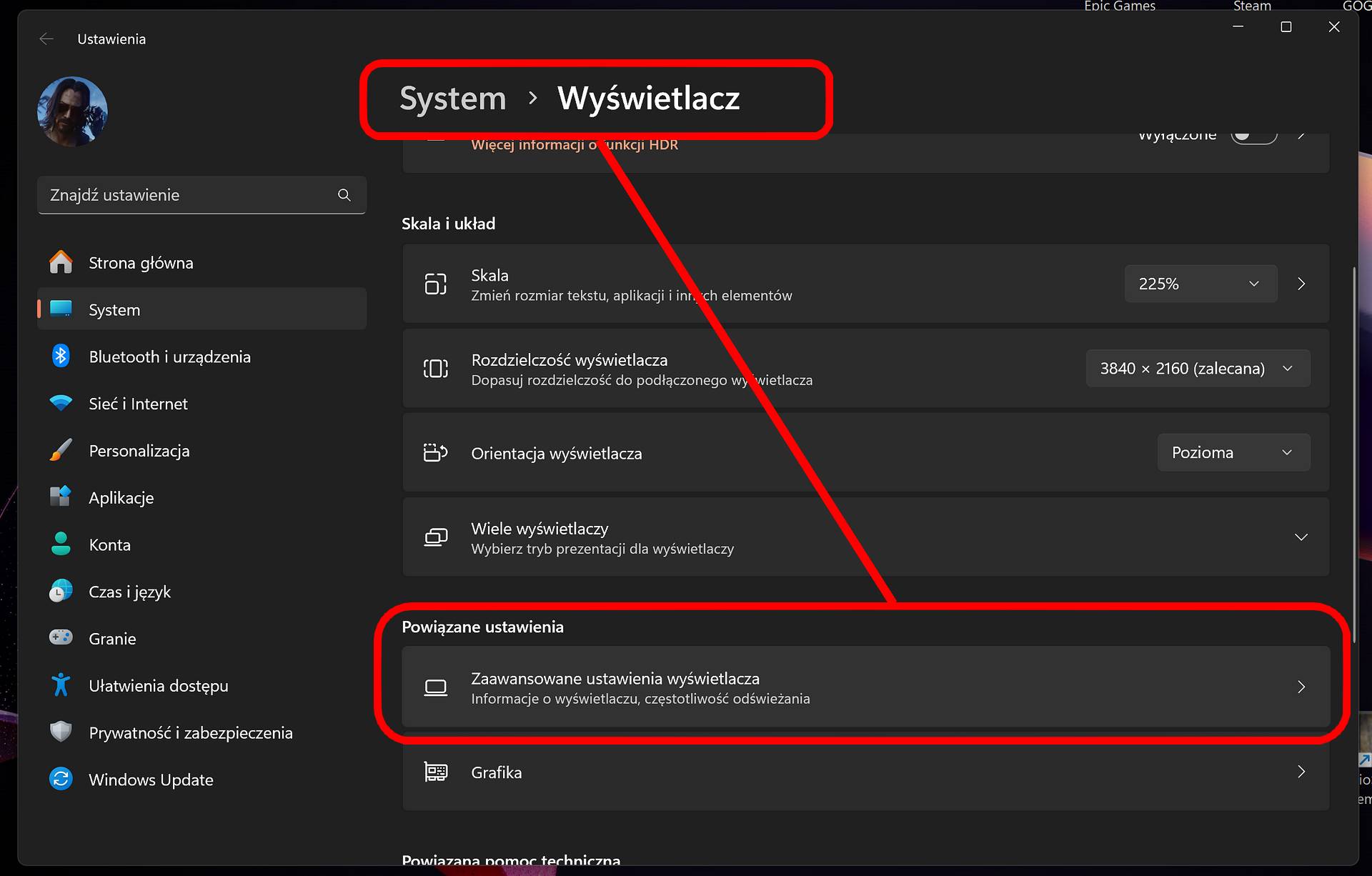Click Dopasuj rozdzielczość do podłączonego wyświetlacza text
Viewport: 1372px width, 876px height.
[x=642, y=380]
